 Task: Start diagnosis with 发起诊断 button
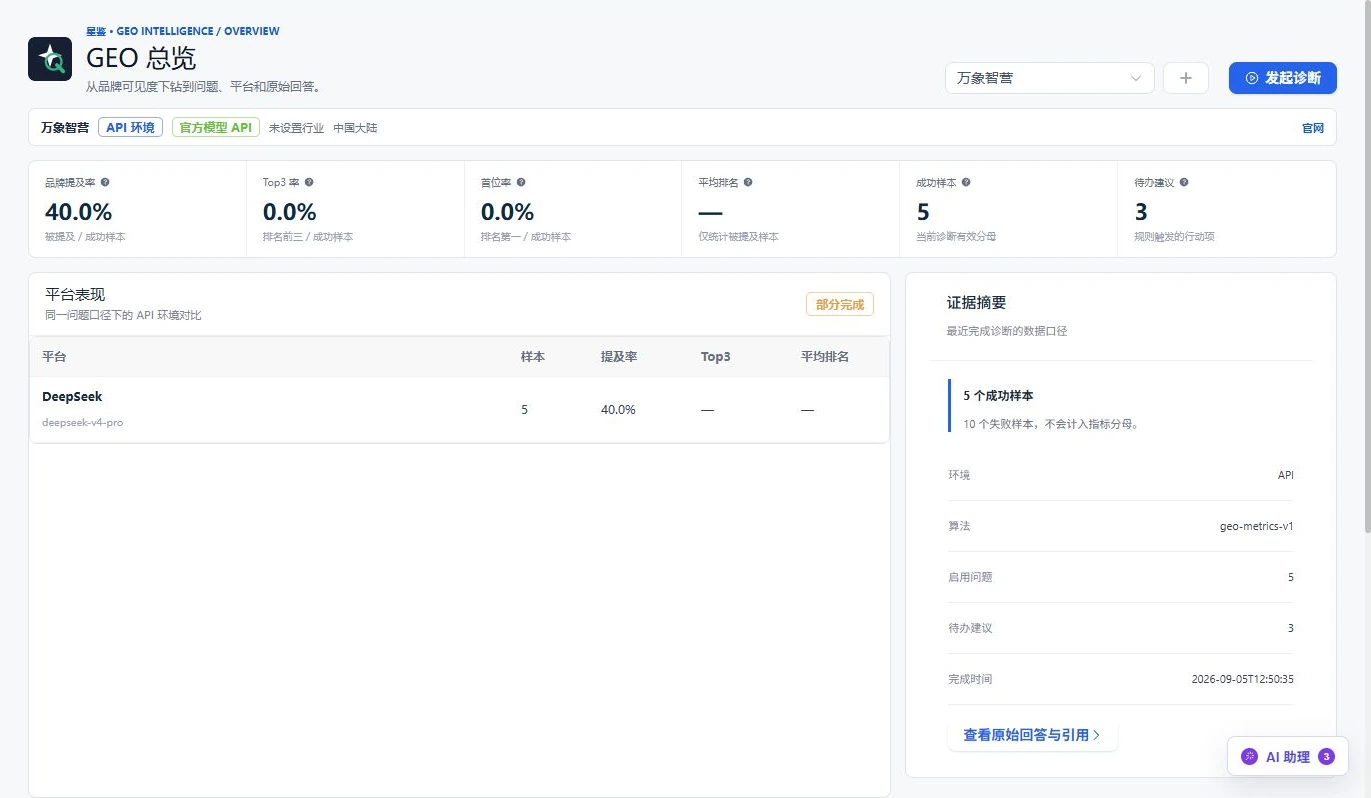point(1282,78)
